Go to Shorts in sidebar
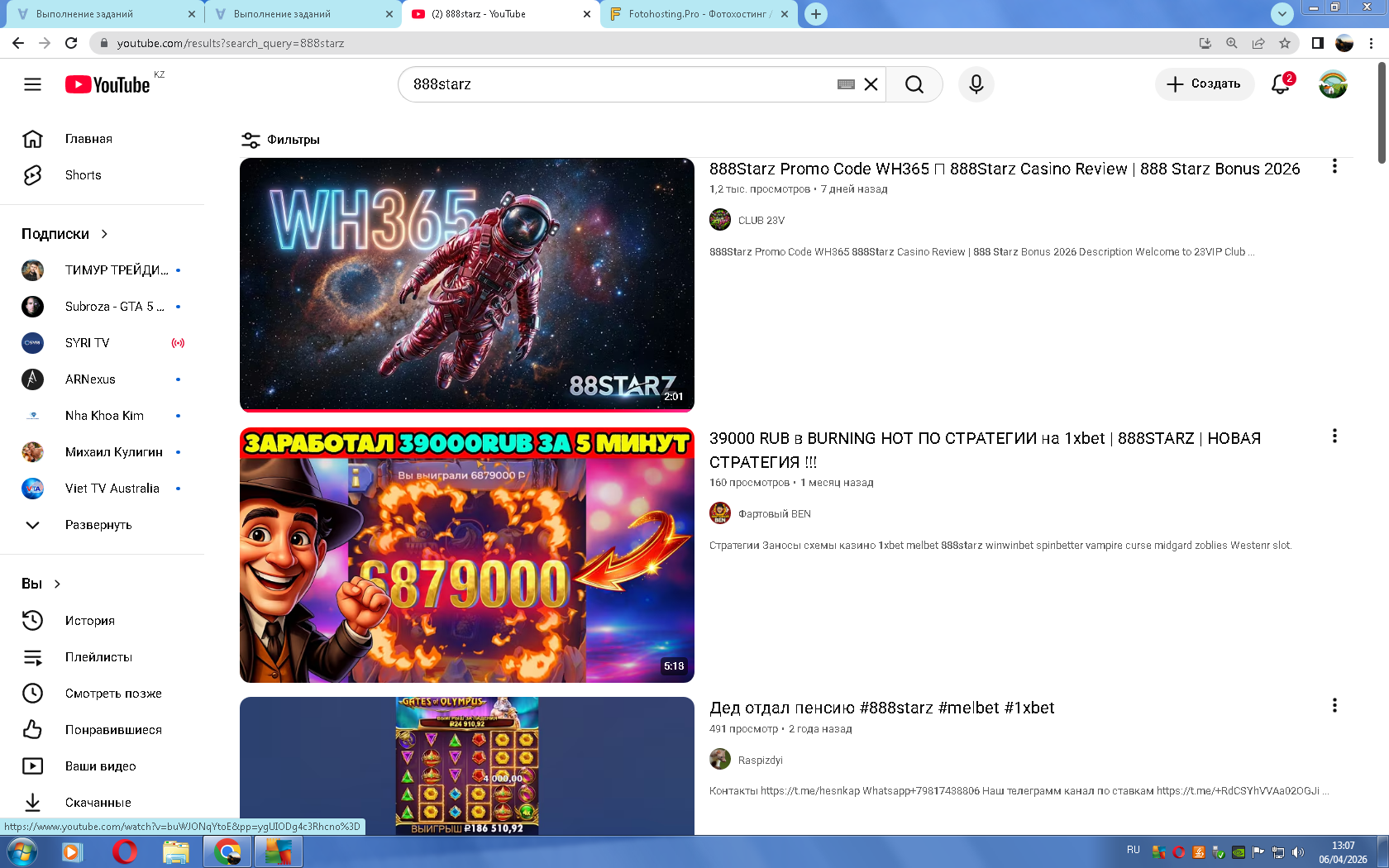 [x=83, y=175]
